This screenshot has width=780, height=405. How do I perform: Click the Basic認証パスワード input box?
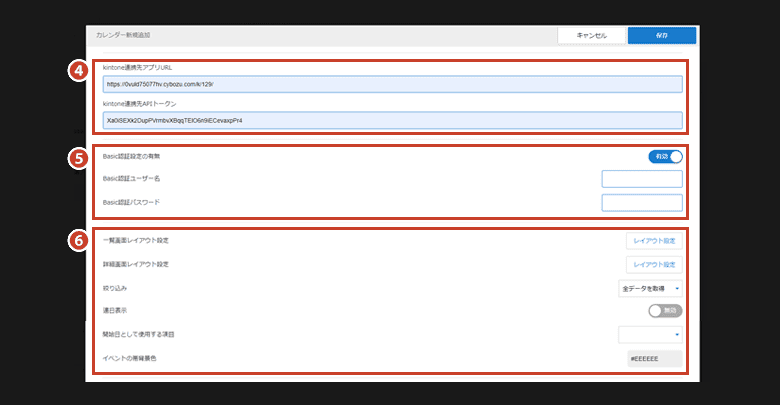(x=642, y=203)
